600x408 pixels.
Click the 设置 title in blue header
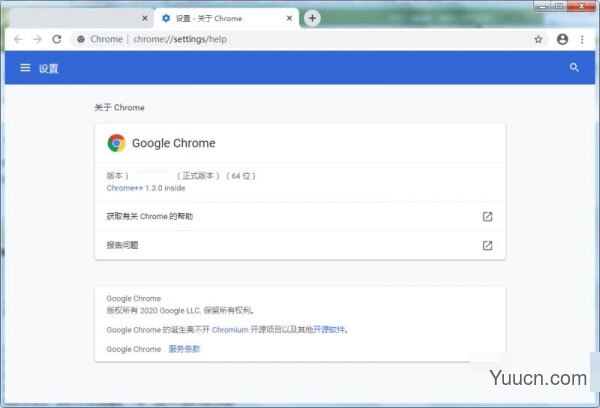pyautogui.click(x=49, y=69)
